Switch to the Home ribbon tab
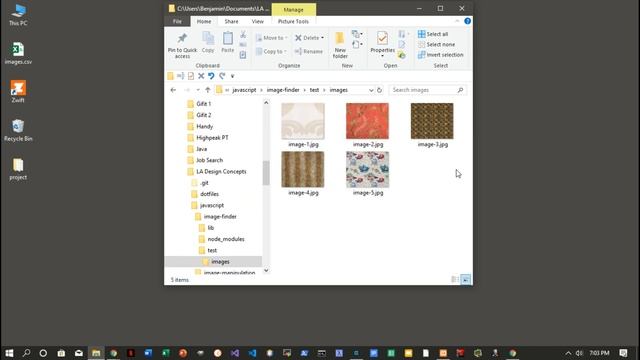Screen dimensions: 640x360 (x=204, y=21)
